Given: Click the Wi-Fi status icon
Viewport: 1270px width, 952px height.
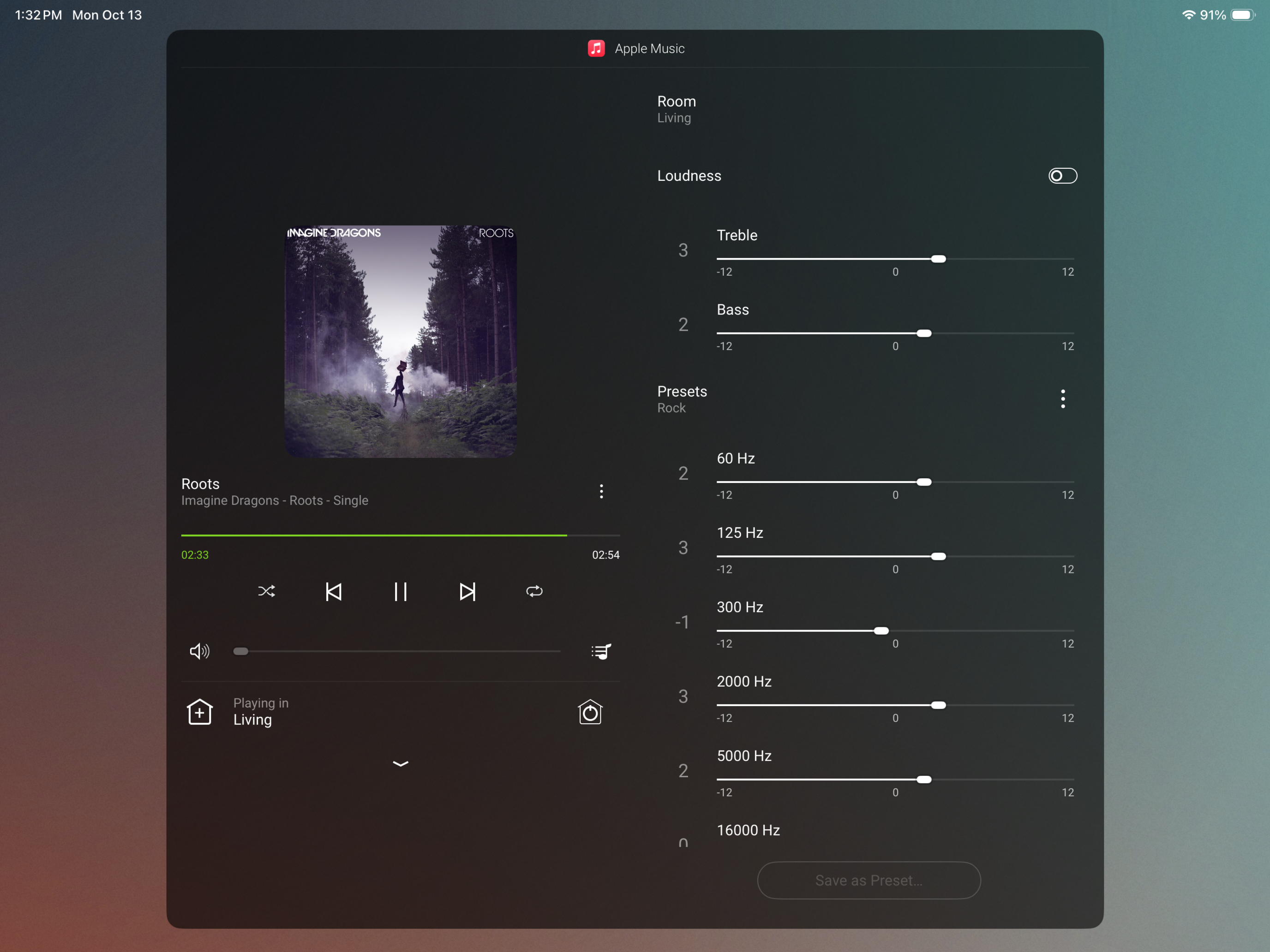Looking at the screenshot, I should 1188,15.
